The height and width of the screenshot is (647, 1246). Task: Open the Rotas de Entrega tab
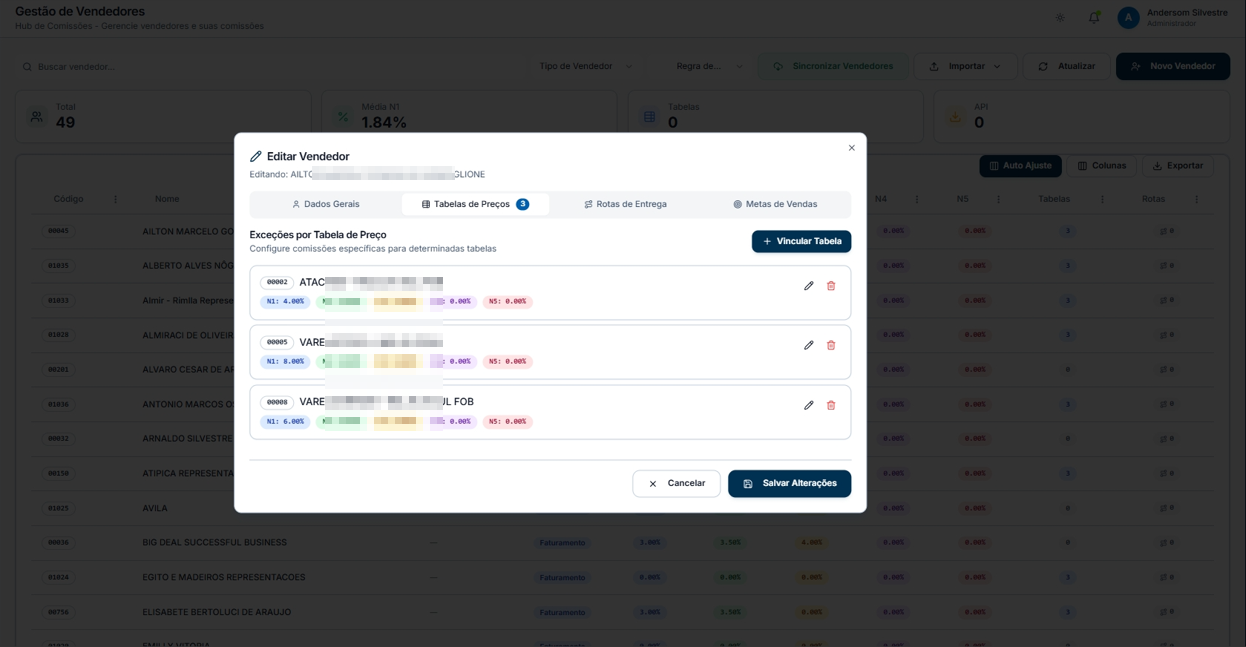(625, 204)
